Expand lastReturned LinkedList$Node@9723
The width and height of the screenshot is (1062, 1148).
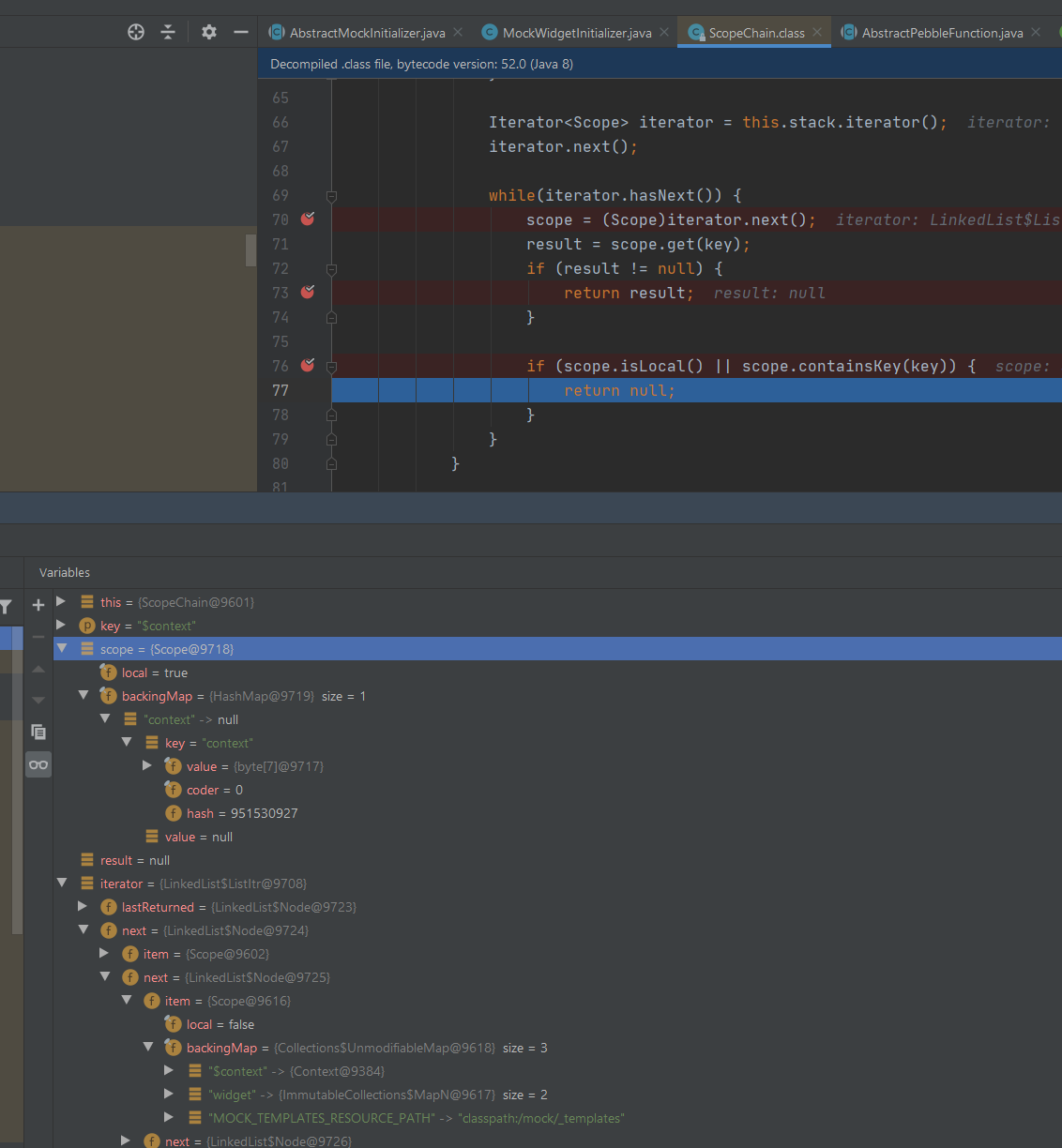(83, 906)
